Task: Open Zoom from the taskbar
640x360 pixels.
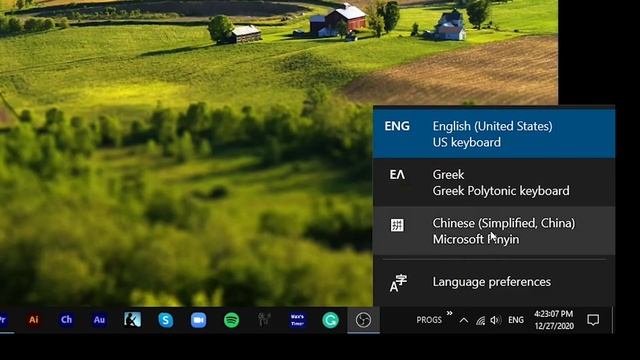Action: 198,320
